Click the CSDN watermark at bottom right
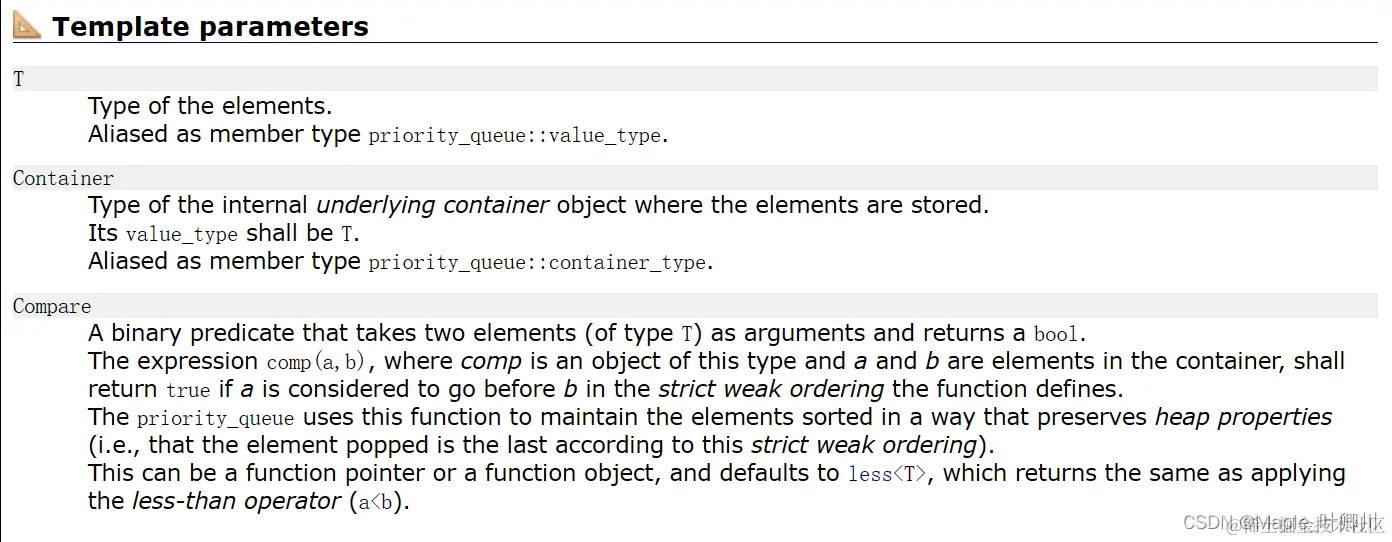 pos(1282,523)
